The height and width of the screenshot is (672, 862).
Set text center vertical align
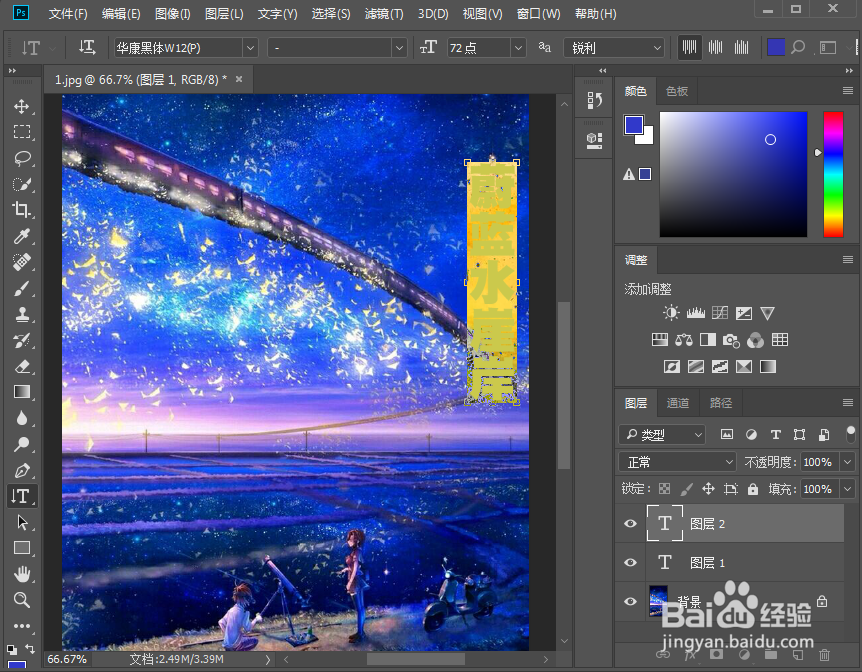pyautogui.click(x=715, y=48)
